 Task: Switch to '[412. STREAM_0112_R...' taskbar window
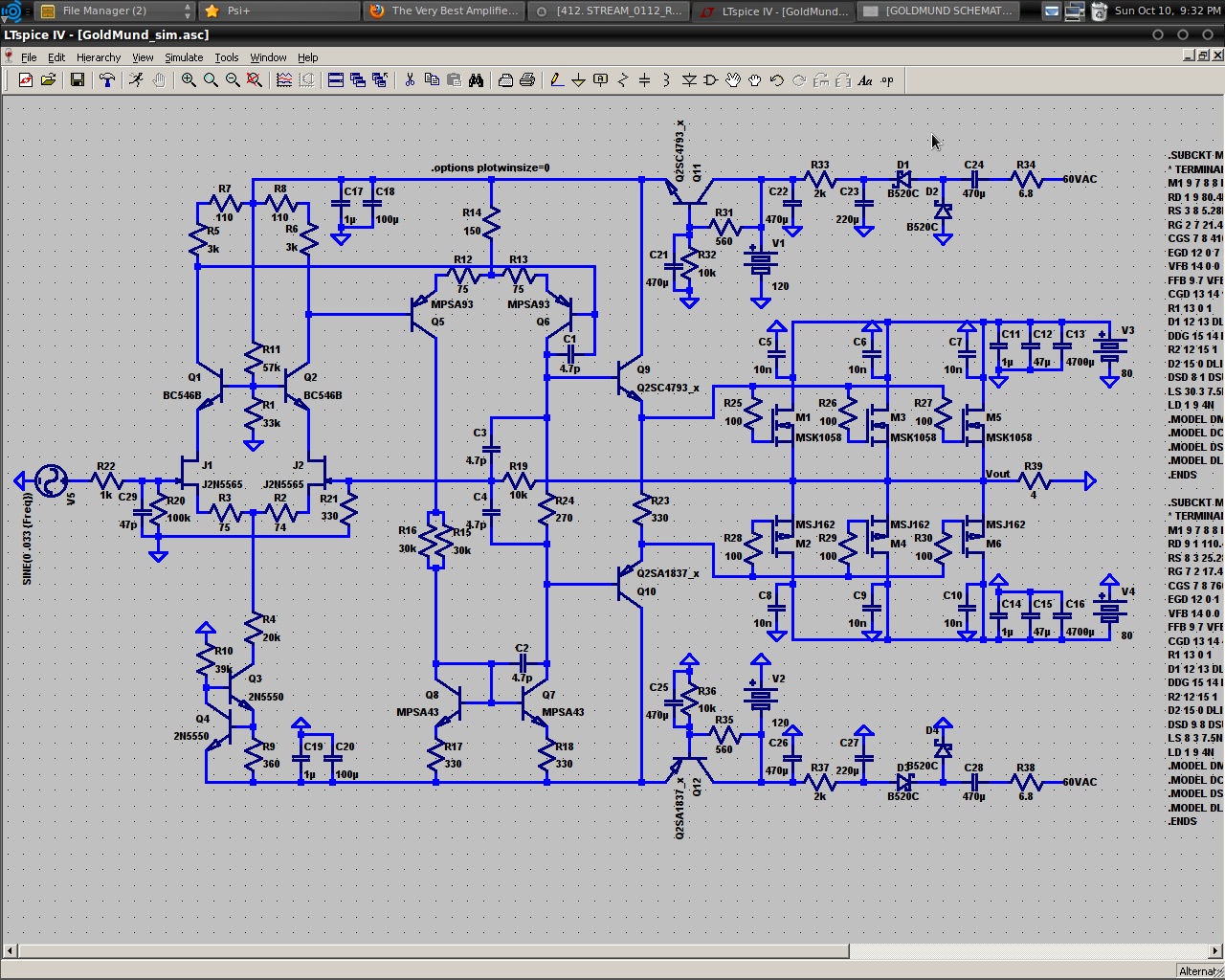(609, 11)
